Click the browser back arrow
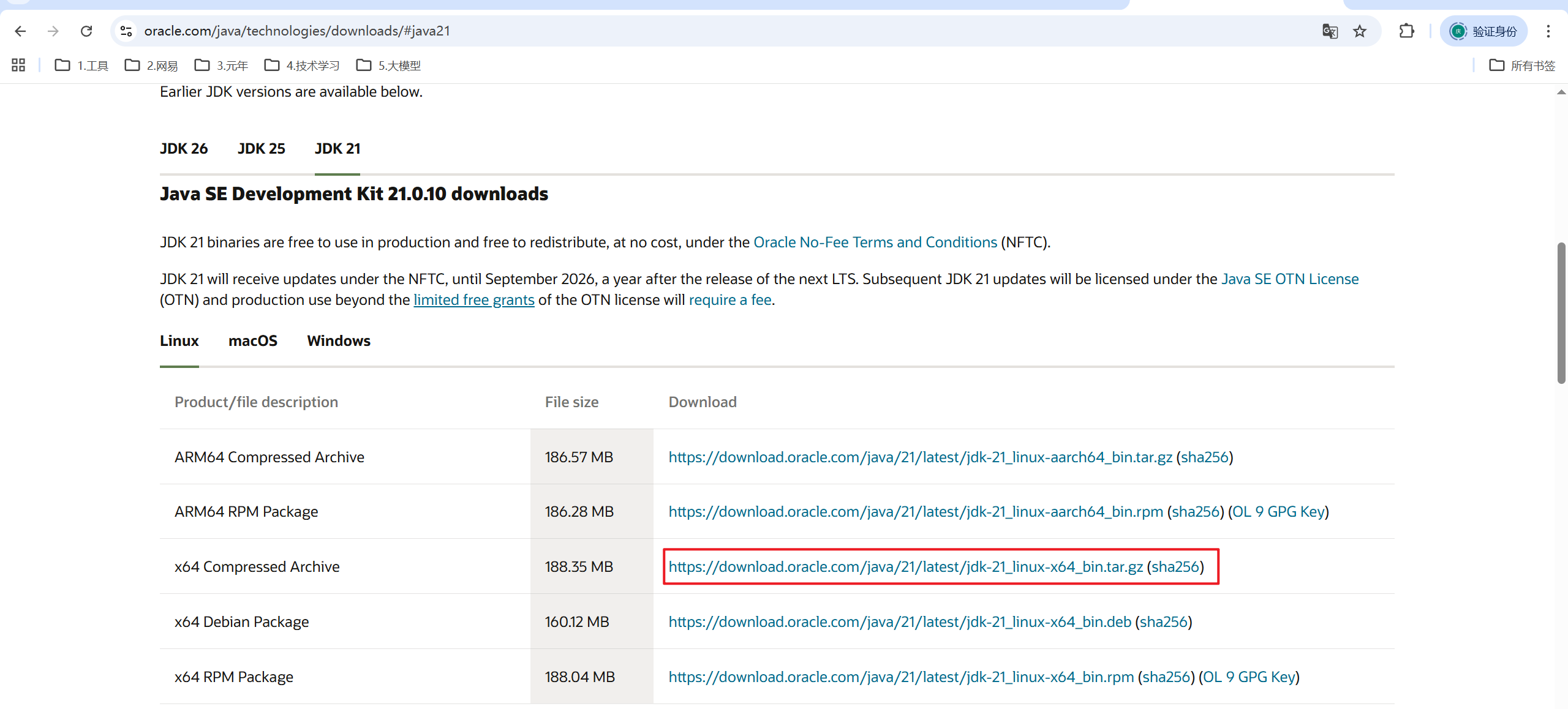Viewport: 1568px width, 709px height. 20,31
